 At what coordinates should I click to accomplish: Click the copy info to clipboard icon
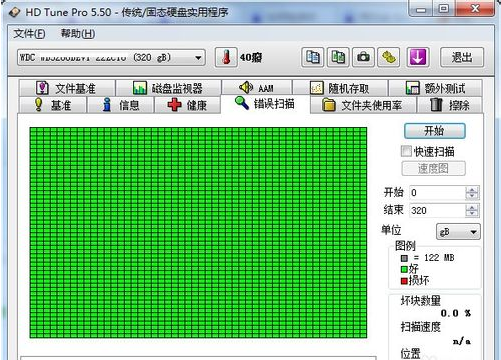pyautogui.click(x=312, y=57)
